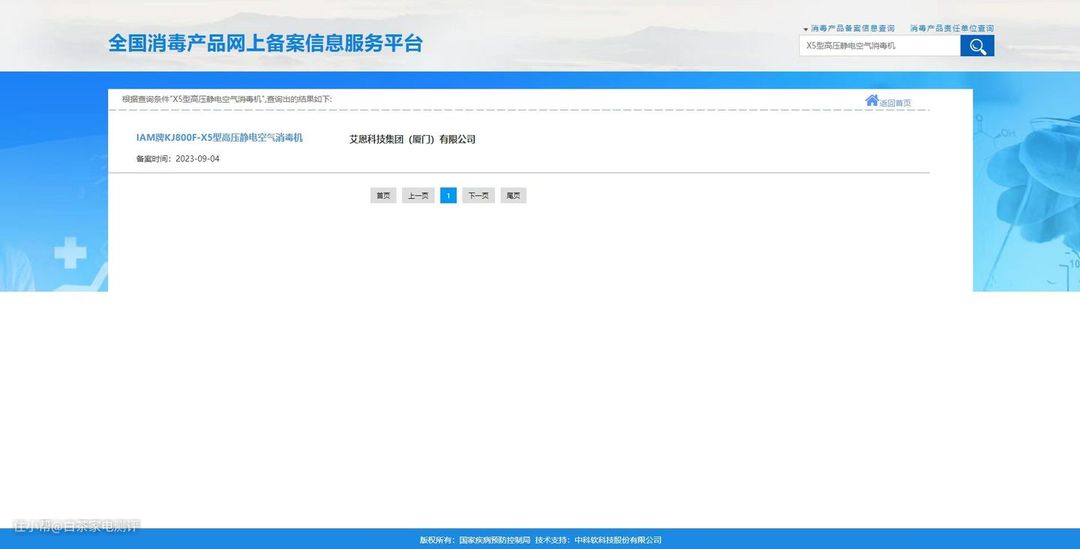This screenshot has height=549, width=1080.
Task: Click company name 艾恩科技集团（厦门）有限公司
Action: [x=412, y=139]
